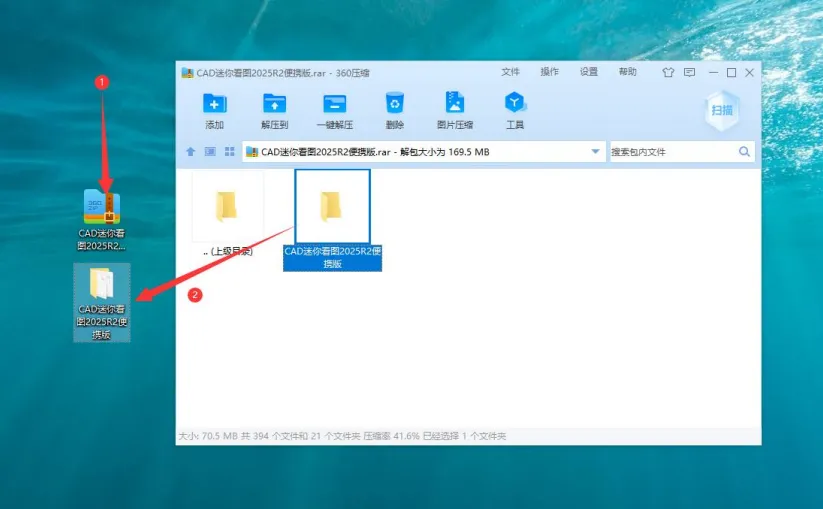The height and width of the screenshot is (509, 823).
Task: Click the status bar text 大小: 70.5 MB
Action: click(208, 436)
